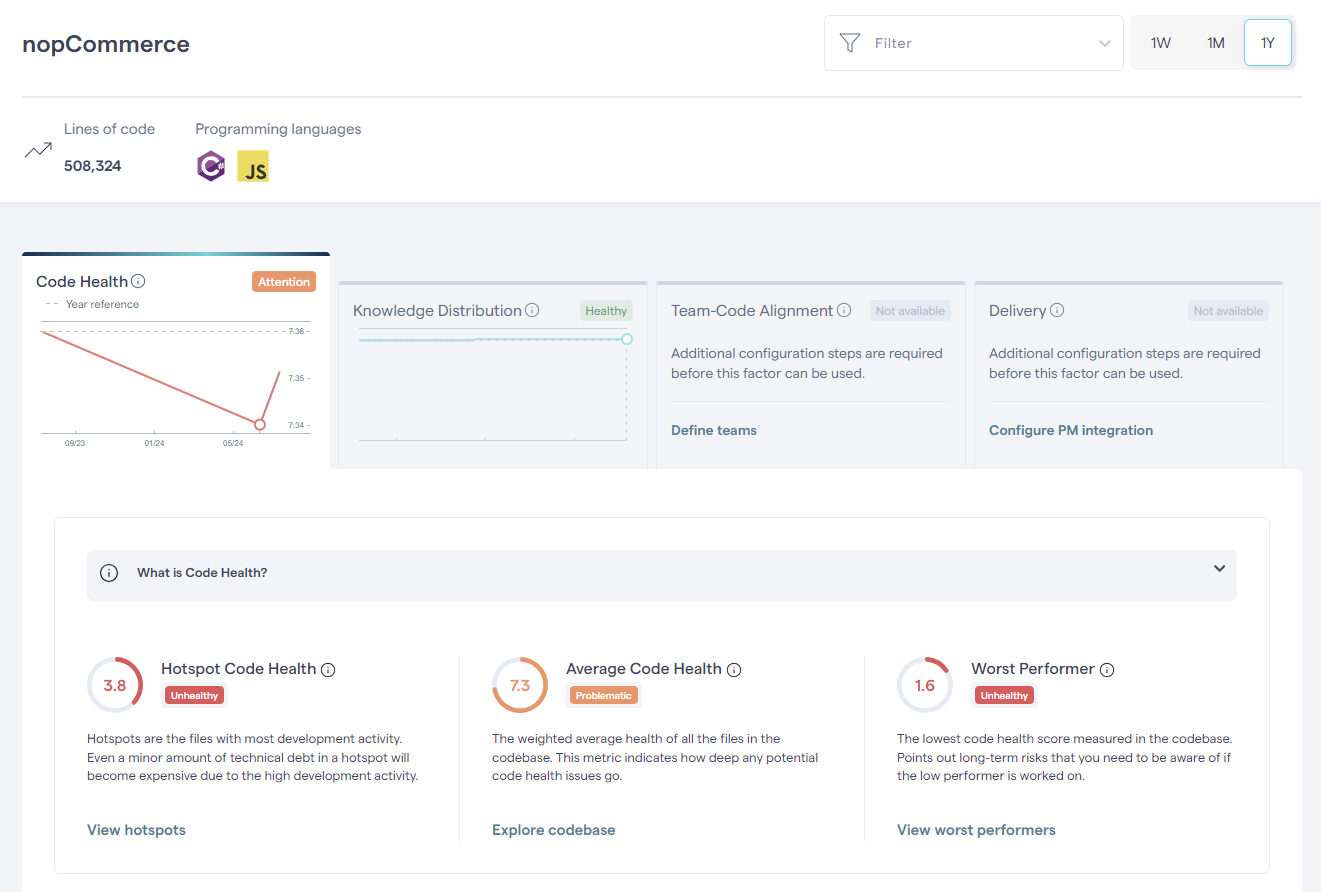Viewport: 1321px width, 892px height.
Task: Click the low point marker on Code Health chart
Action: click(x=260, y=425)
